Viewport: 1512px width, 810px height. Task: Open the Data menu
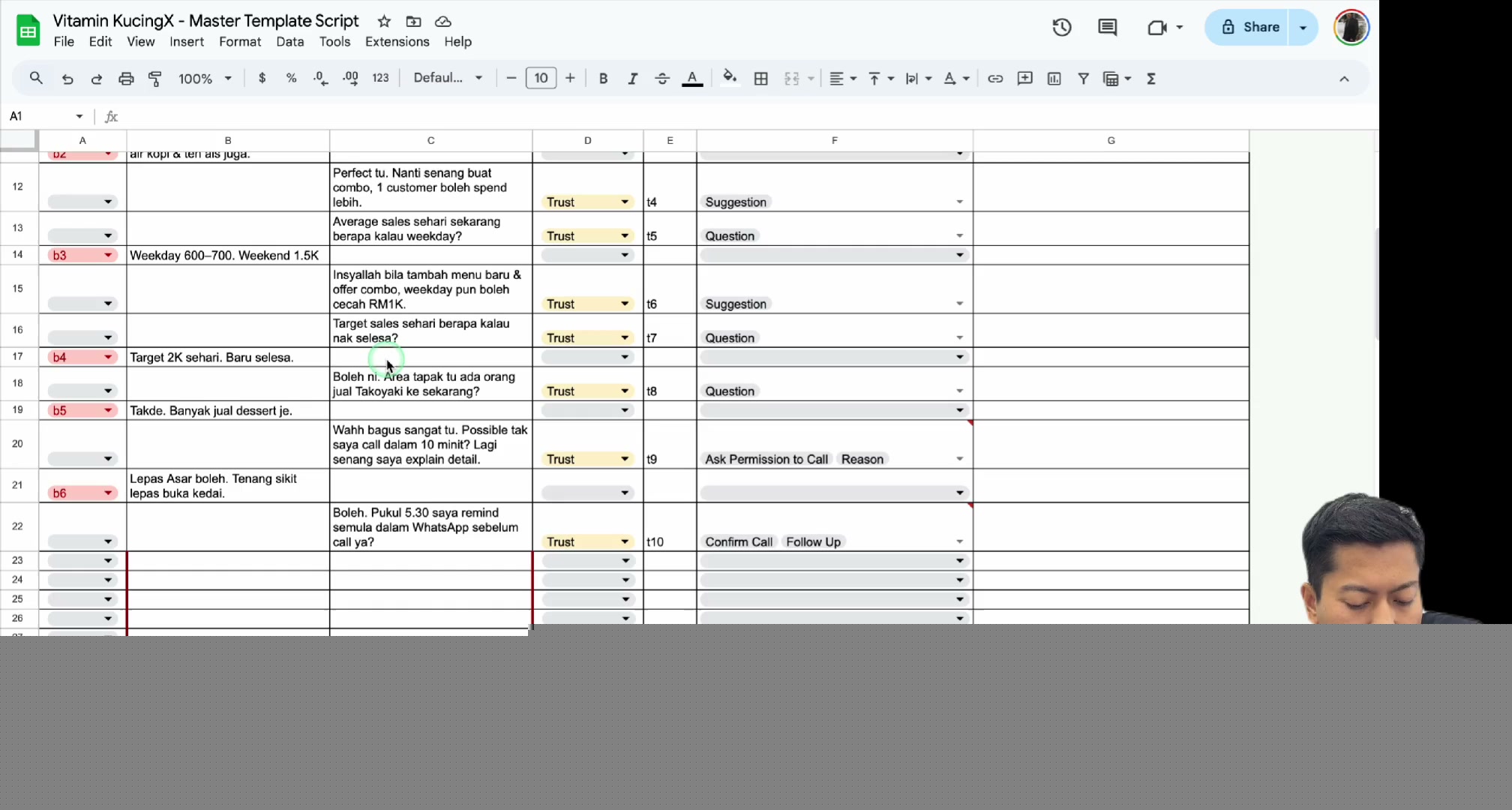289,42
